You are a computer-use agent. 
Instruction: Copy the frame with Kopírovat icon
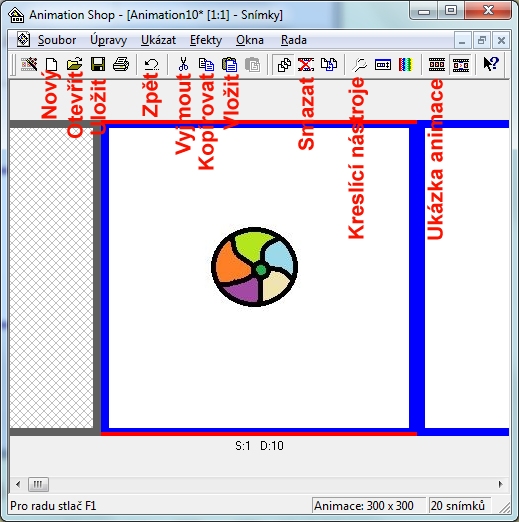coord(206,64)
